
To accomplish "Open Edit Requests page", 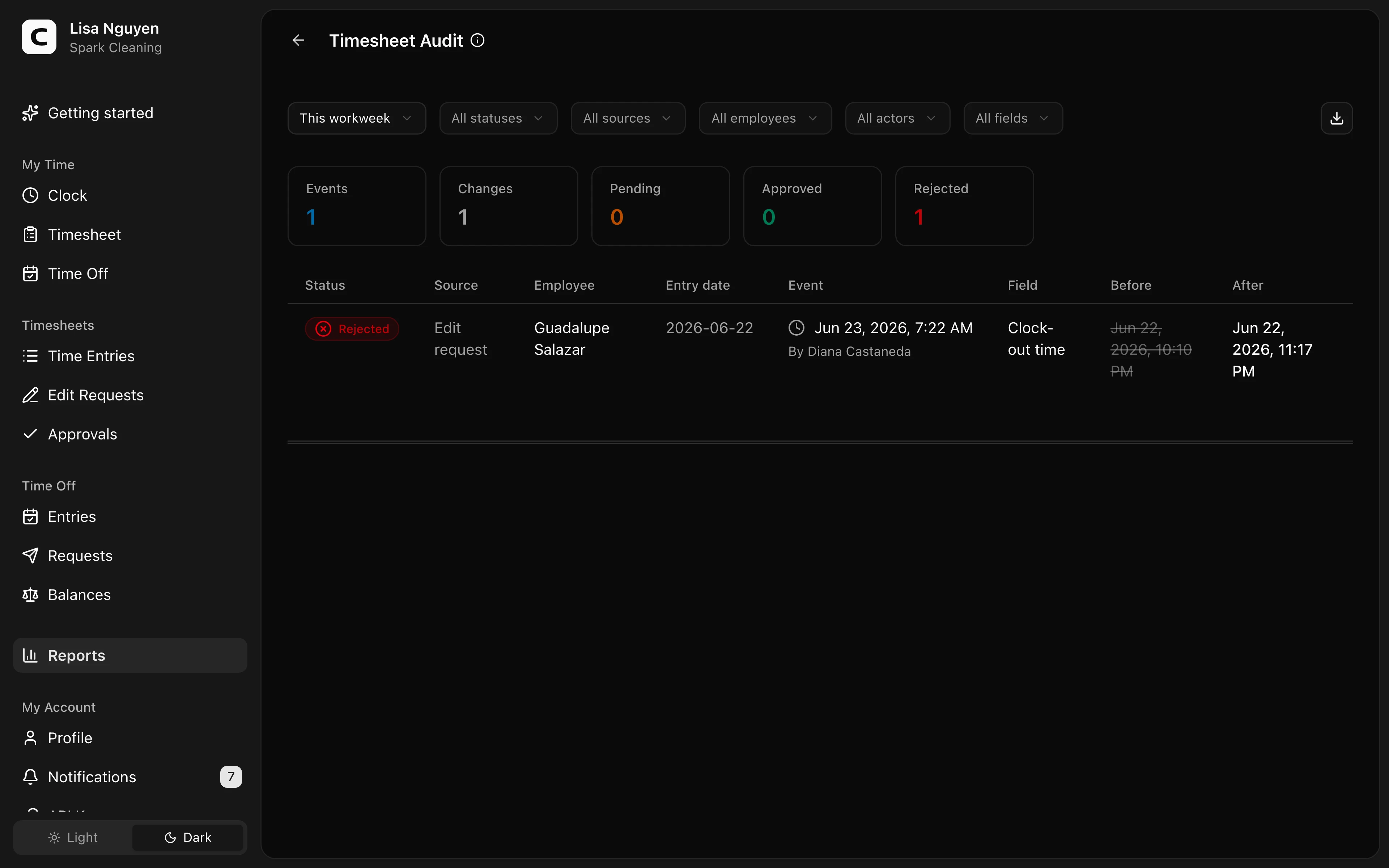I will click(x=130, y=396).
